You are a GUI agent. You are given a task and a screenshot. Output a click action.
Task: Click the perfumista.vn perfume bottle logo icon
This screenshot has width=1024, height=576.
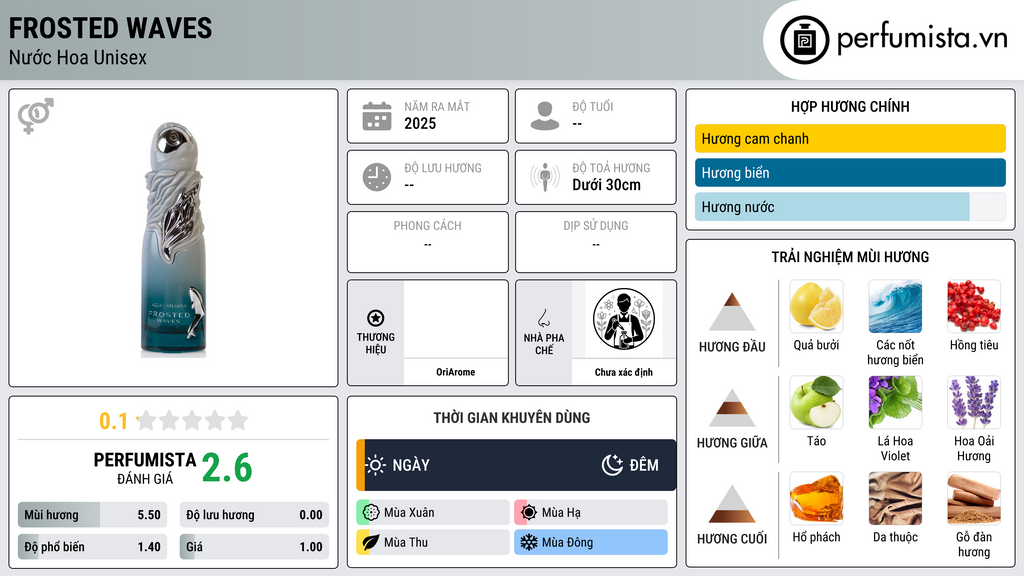[x=804, y=40]
